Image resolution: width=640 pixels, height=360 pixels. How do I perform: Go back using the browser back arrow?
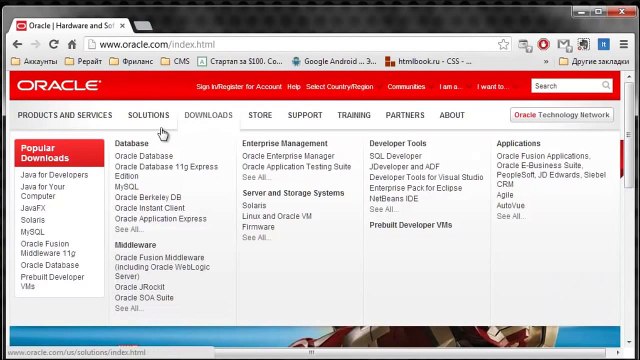pos(17,44)
